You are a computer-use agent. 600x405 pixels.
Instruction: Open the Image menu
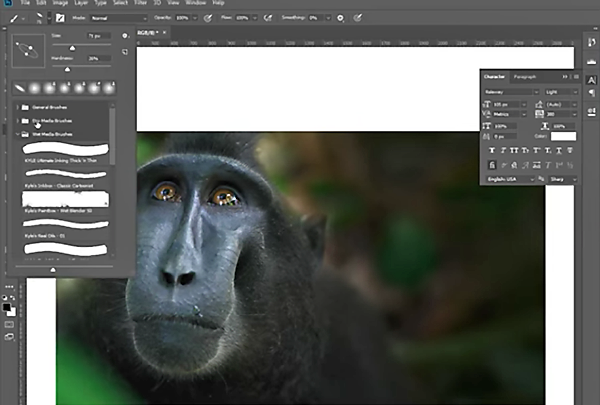tap(60, 3)
